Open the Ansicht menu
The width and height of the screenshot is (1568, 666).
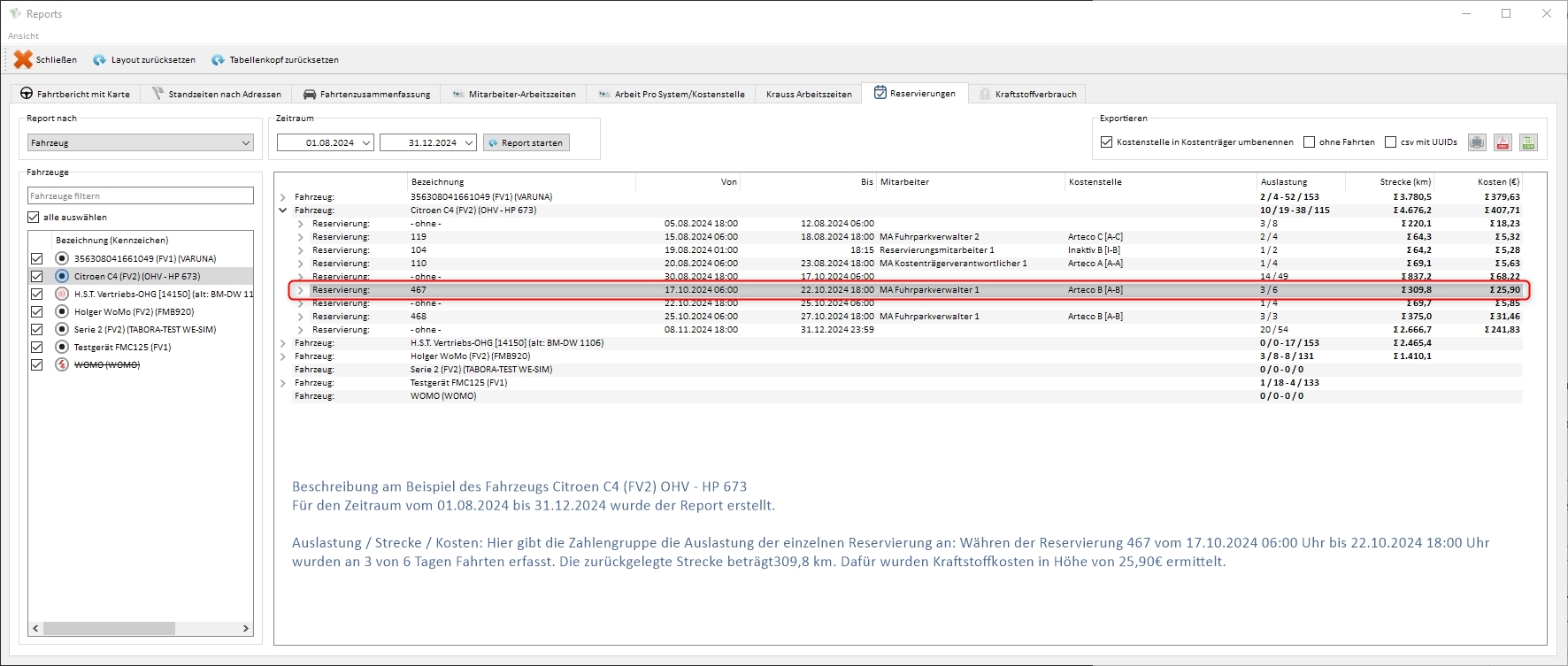(x=24, y=36)
